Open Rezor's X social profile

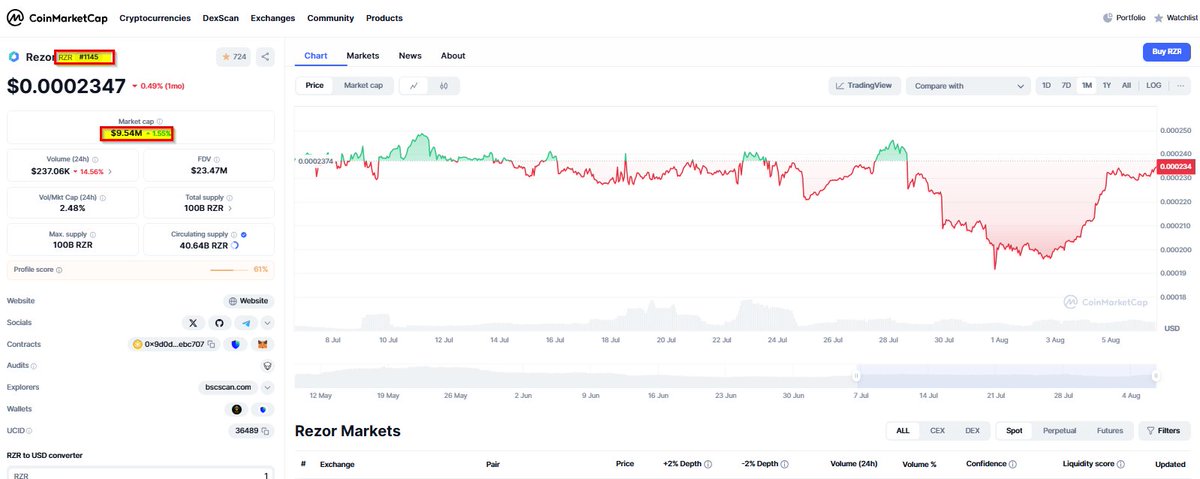tap(195, 323)
